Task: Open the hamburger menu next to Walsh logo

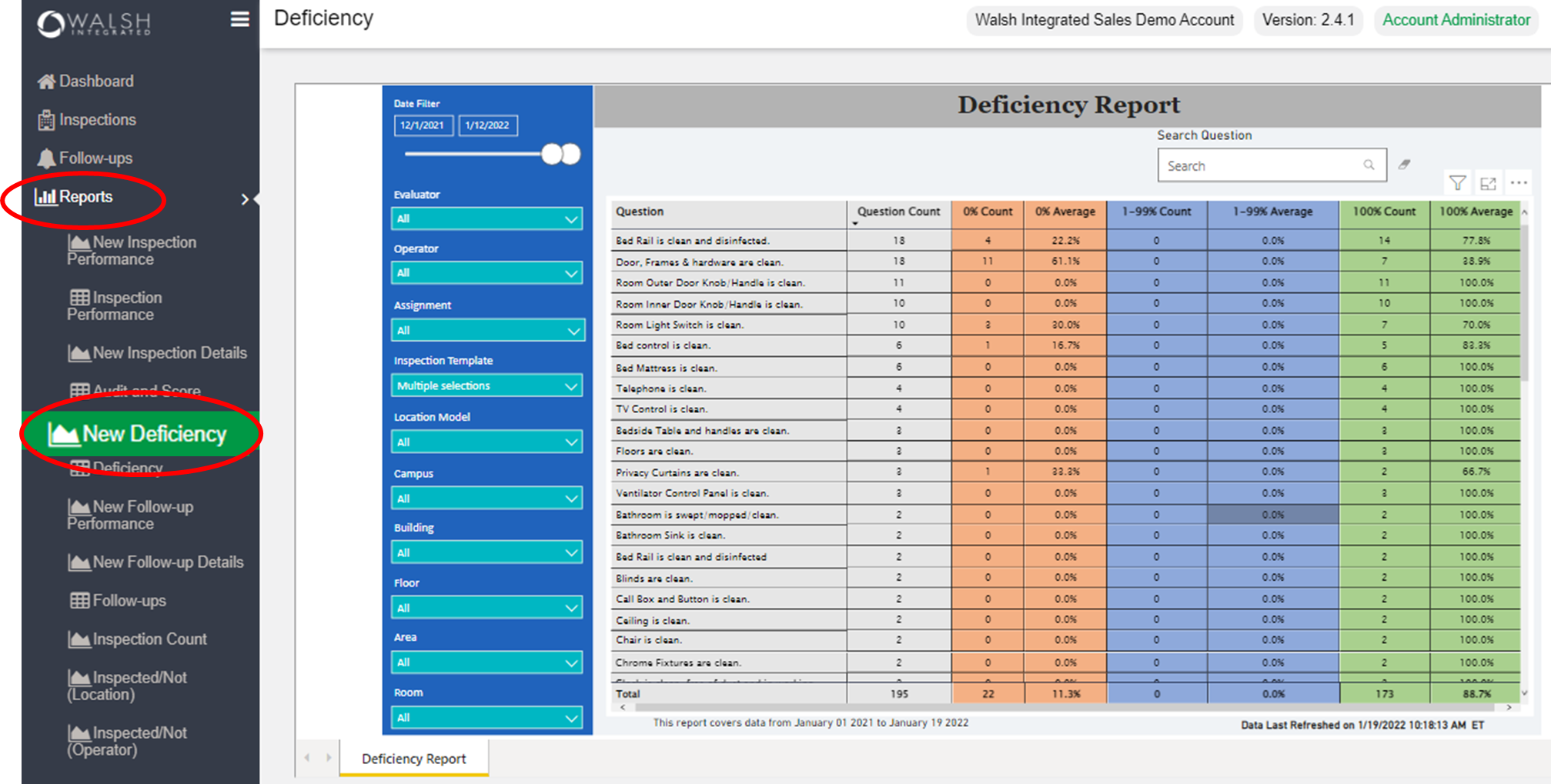Action: [239, 19]
